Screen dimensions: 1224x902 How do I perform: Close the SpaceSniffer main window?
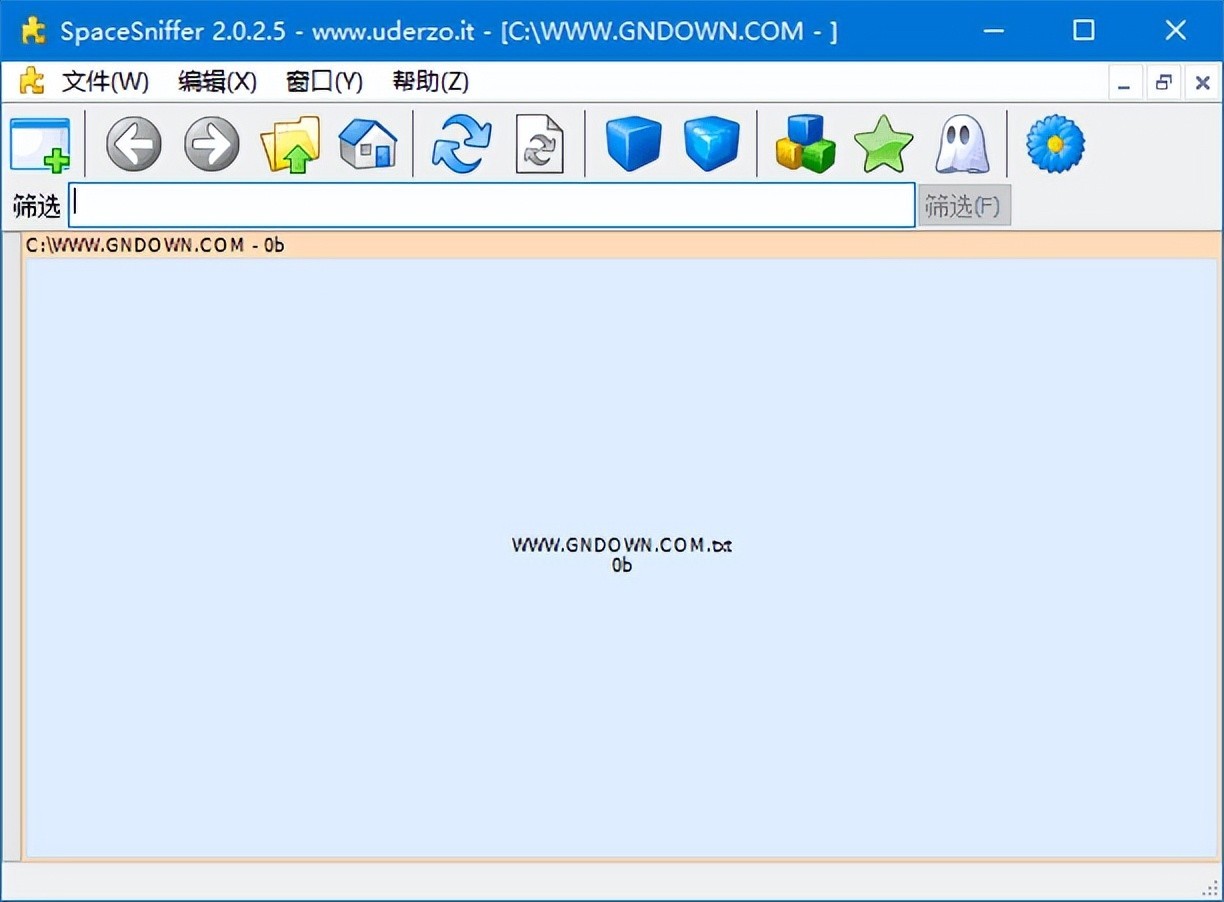(x=1176, y=31)
